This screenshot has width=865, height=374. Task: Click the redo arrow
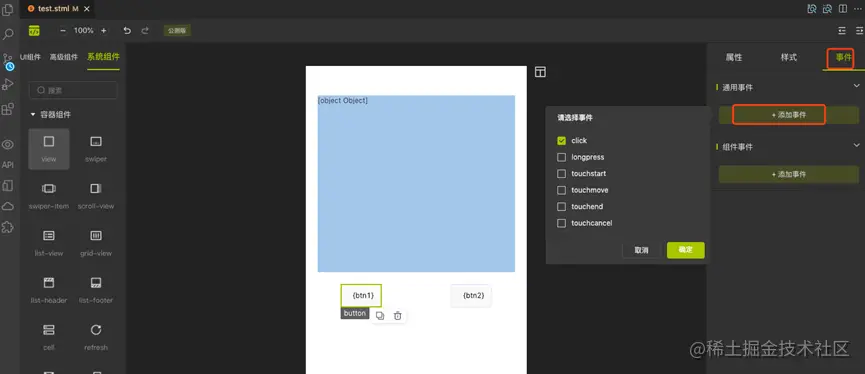click(145, 31)
